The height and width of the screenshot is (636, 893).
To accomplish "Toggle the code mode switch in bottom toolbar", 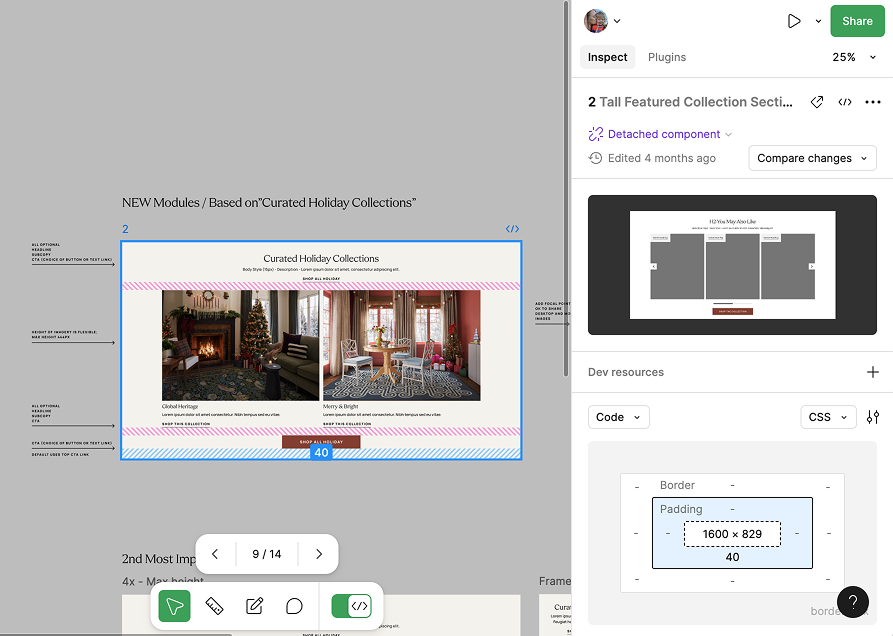I will coord(350,605).
